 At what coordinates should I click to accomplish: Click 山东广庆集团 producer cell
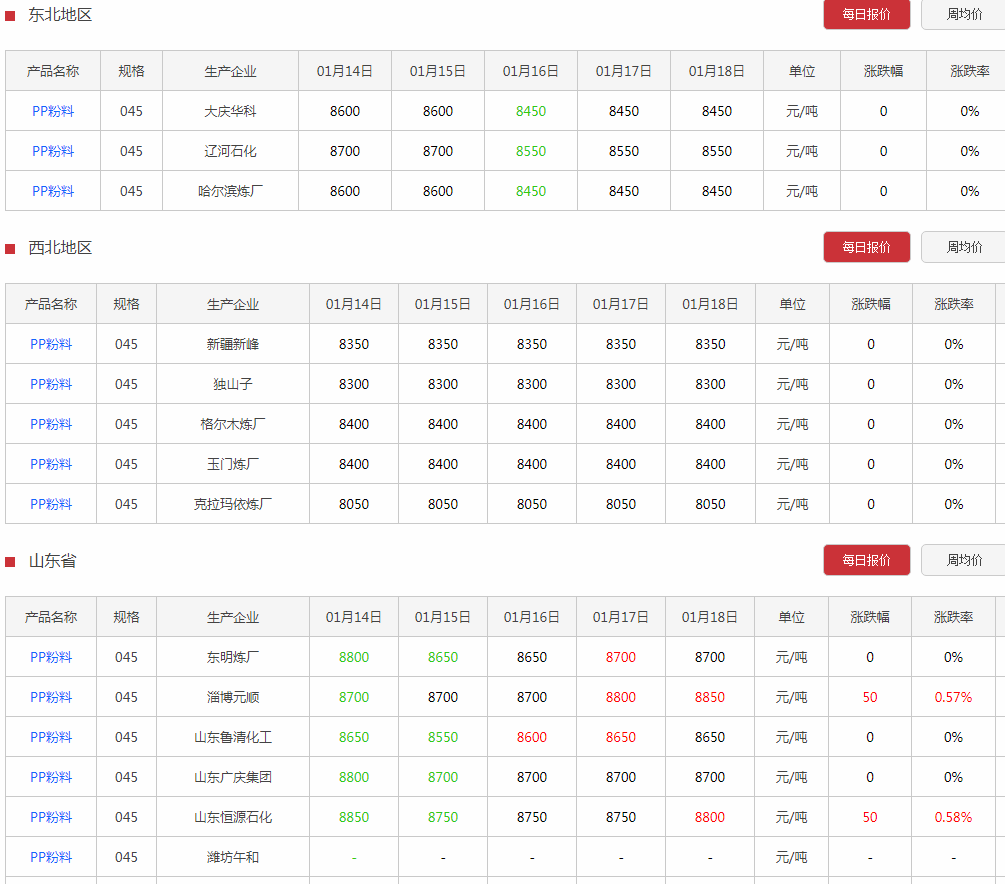pos(233,777)
